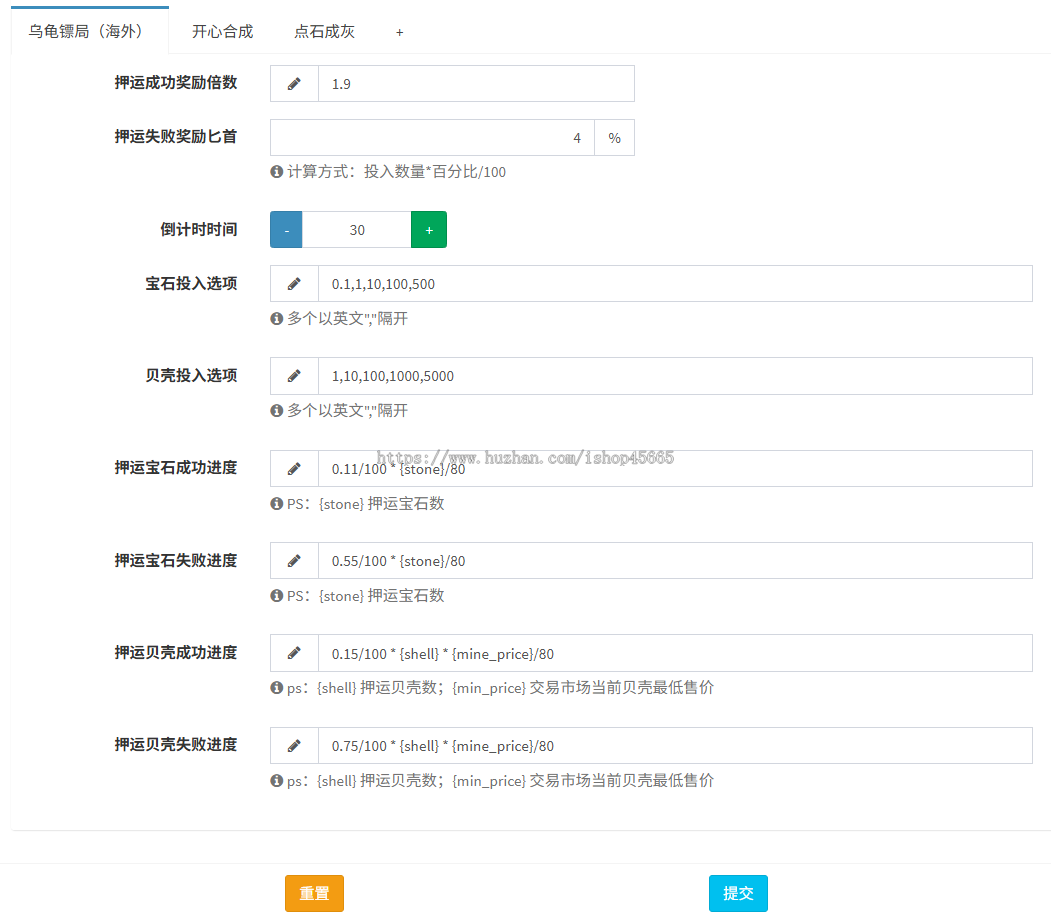This screenshot has width=1051, height=914.
Task: Click the % addon of 押运失败奖励匕首
Action: click(x=615, y=137)
